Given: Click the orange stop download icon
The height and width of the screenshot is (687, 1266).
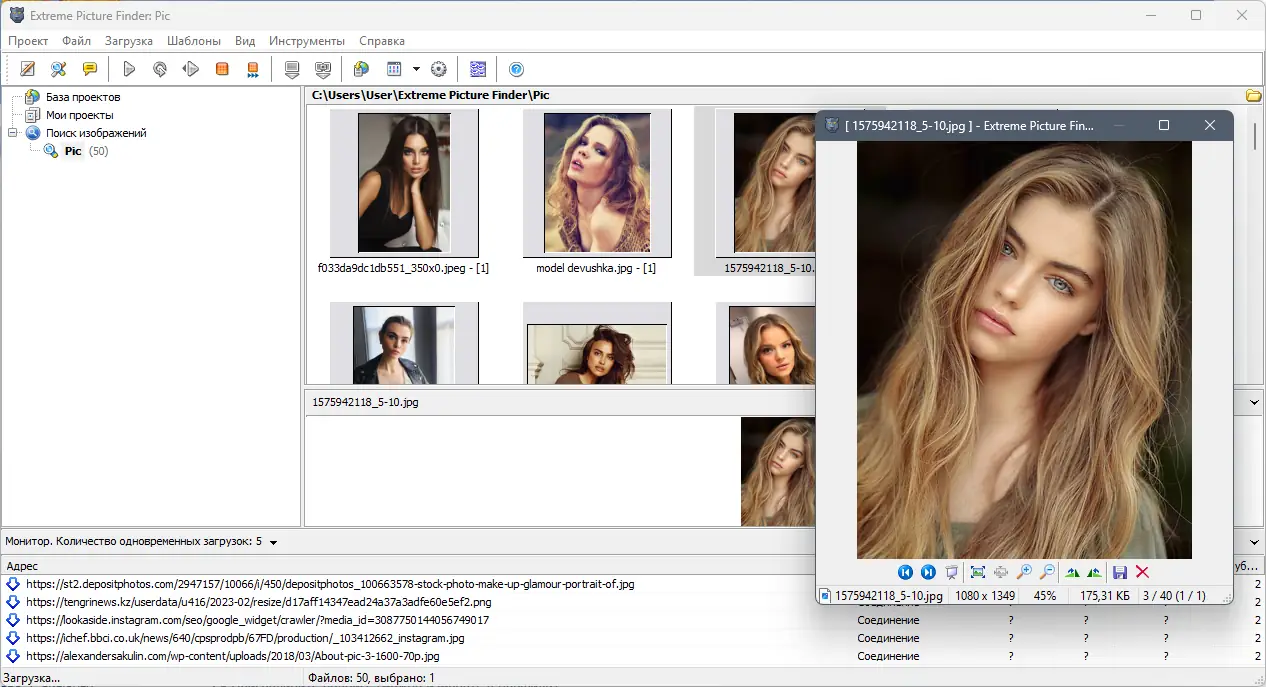Looking at the screenshot, I should point(222,69).
